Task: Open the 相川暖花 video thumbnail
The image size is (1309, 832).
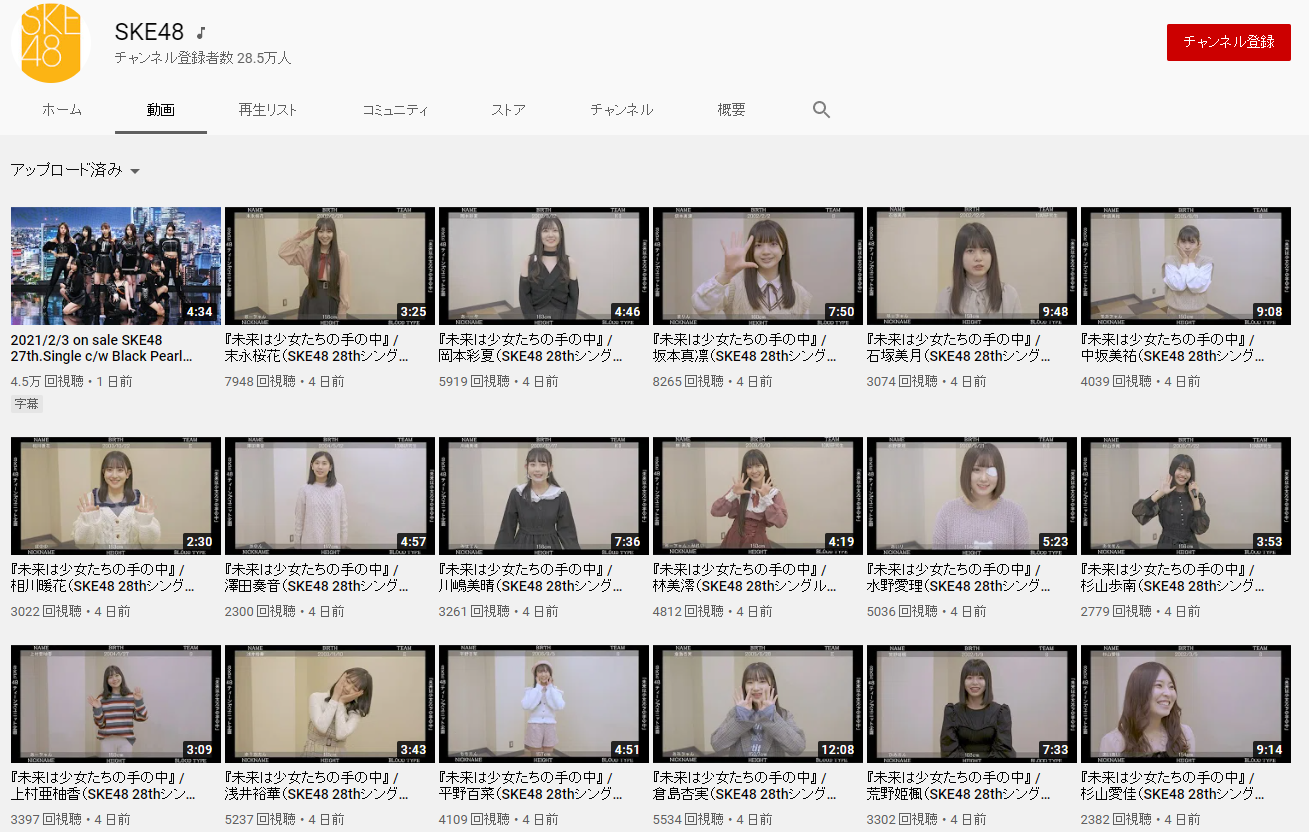Action: pyautogui.click(x=116, y=496)
